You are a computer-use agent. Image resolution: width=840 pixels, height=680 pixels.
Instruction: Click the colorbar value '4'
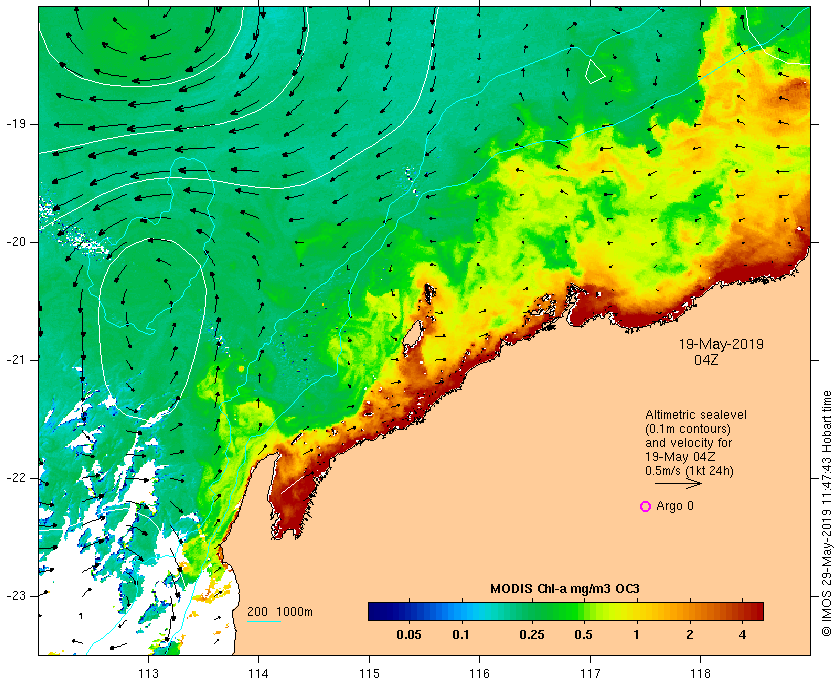(742, 635)
